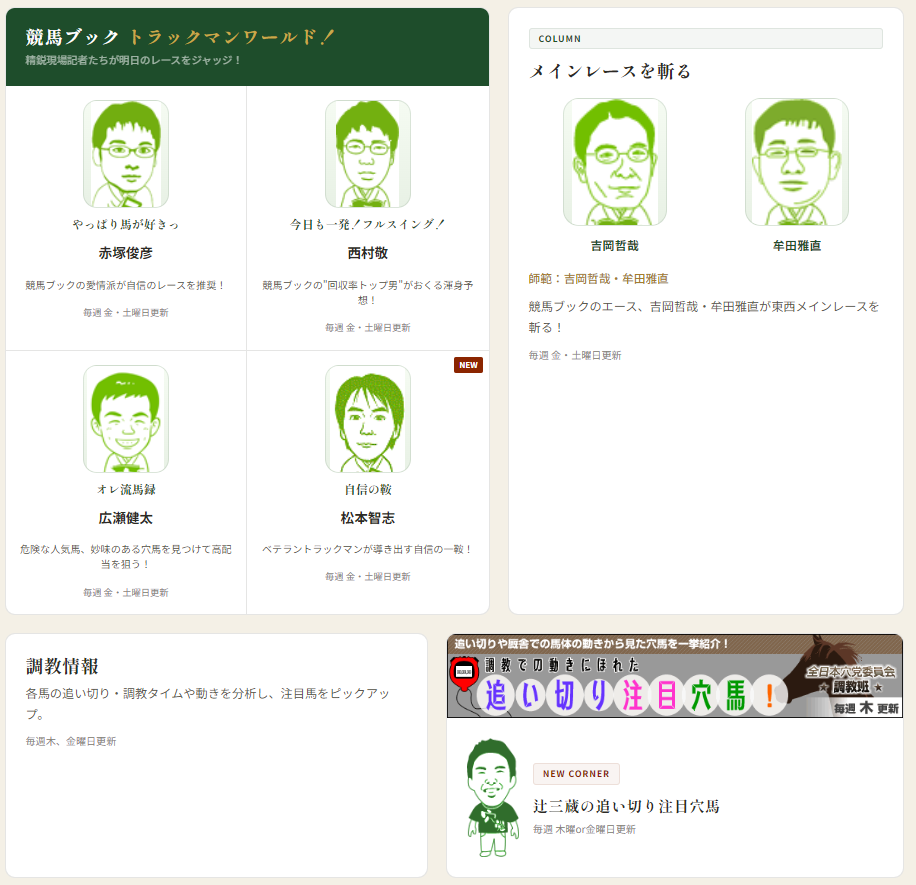
Task: Click 競馬ブック トラックマンワールド header title
Action: point(180,37)
